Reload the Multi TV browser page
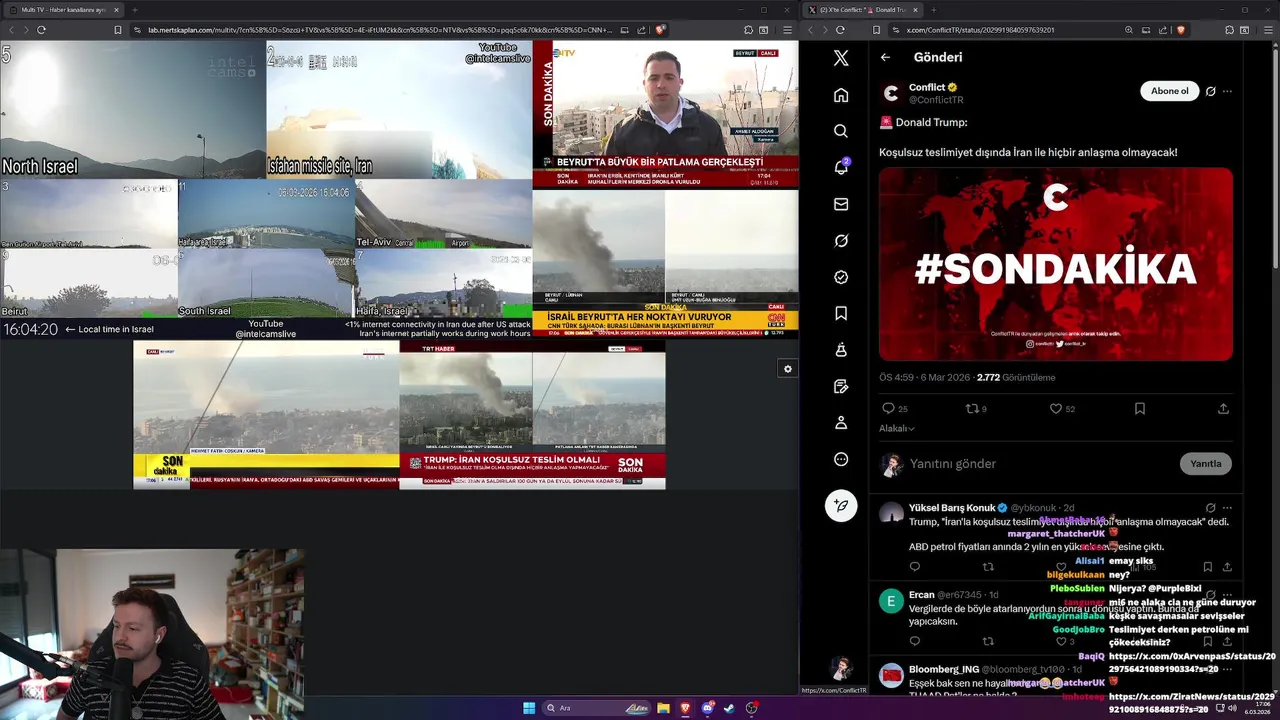This screenshot has width=1280, height=720. point(41,30)
